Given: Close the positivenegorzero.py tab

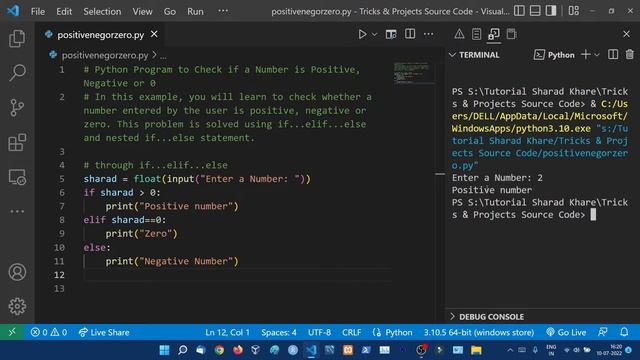Looking at the screenshot, I should coord(154,34).
